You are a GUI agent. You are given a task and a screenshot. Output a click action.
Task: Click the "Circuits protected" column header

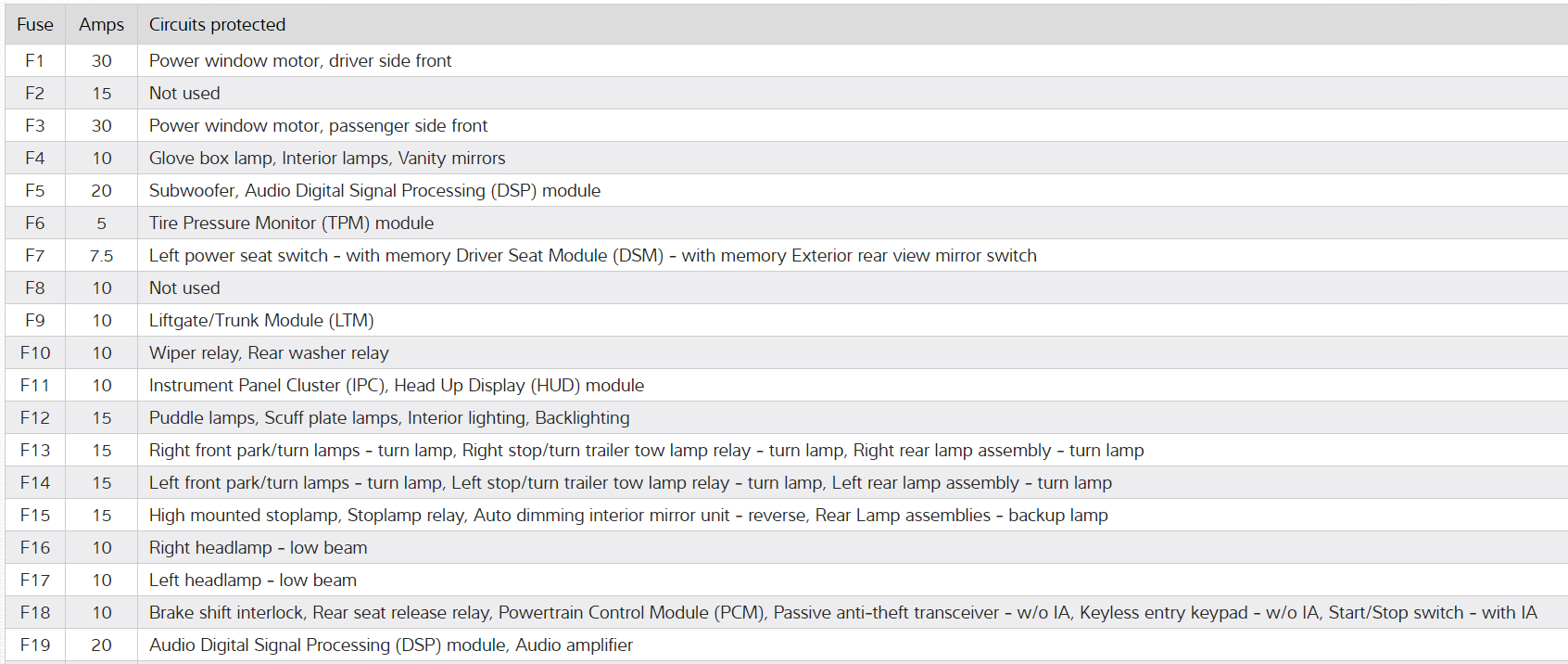click(x=217, y=25)
